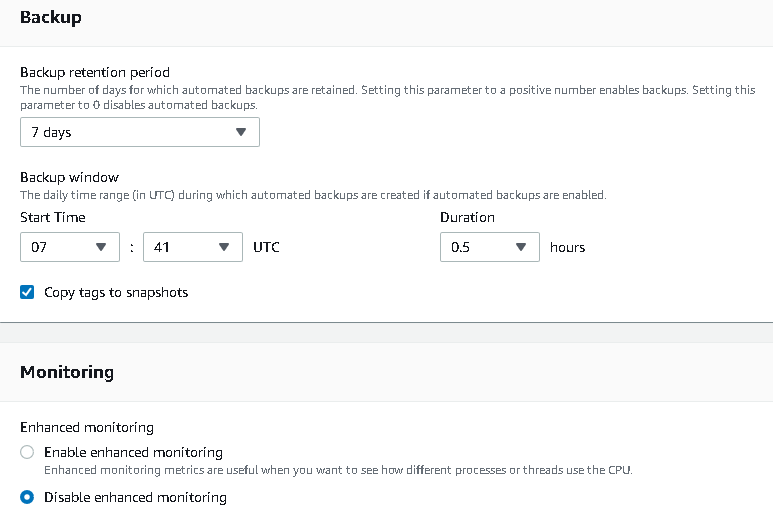Screen dimensions: 773x513
Task: Click the "Enable enhanced monitoring" label text
Action: pos(133,452)
